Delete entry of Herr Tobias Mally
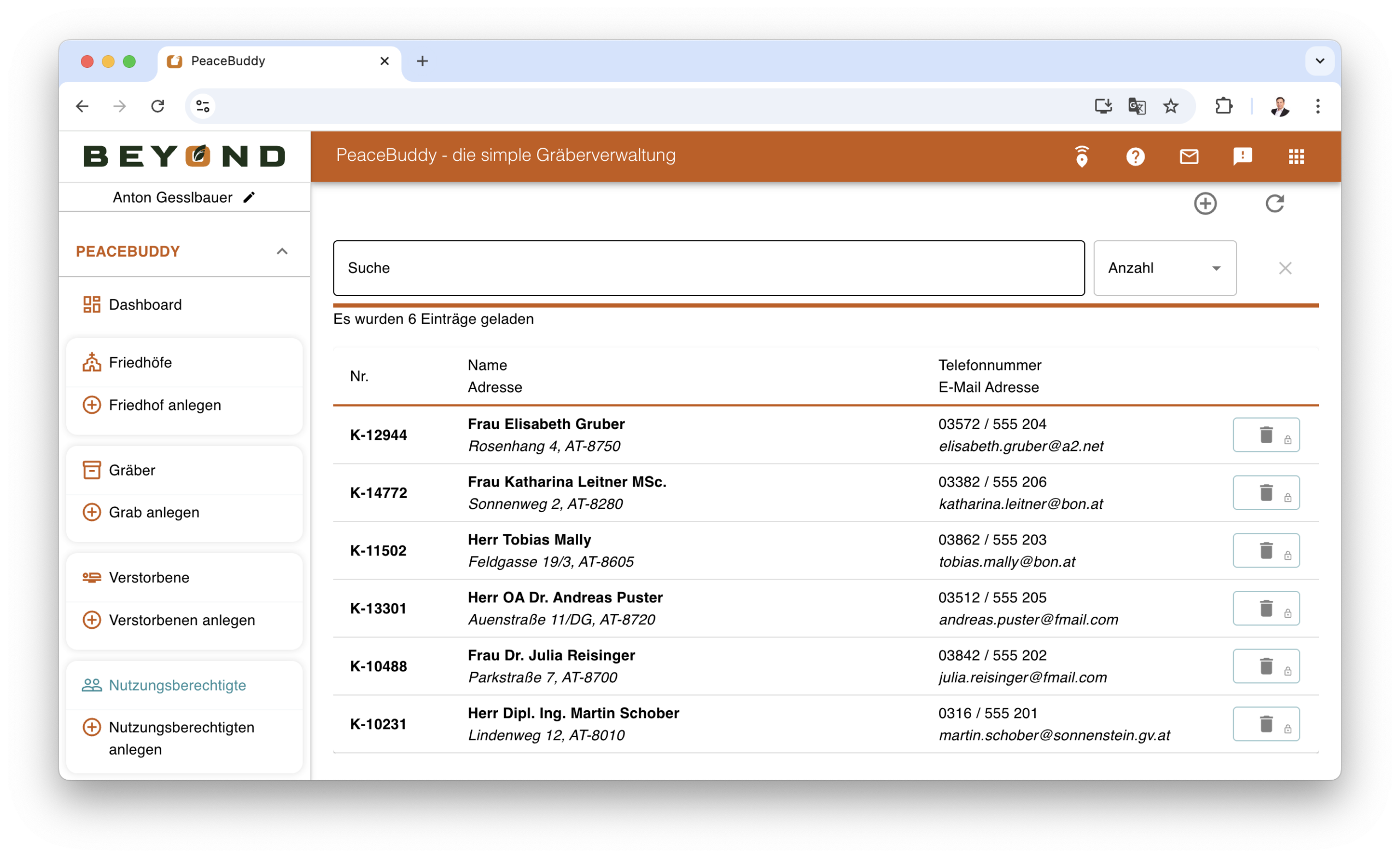The height and width of the screenshot is (858, 1400). click(x=1265, y=550)
